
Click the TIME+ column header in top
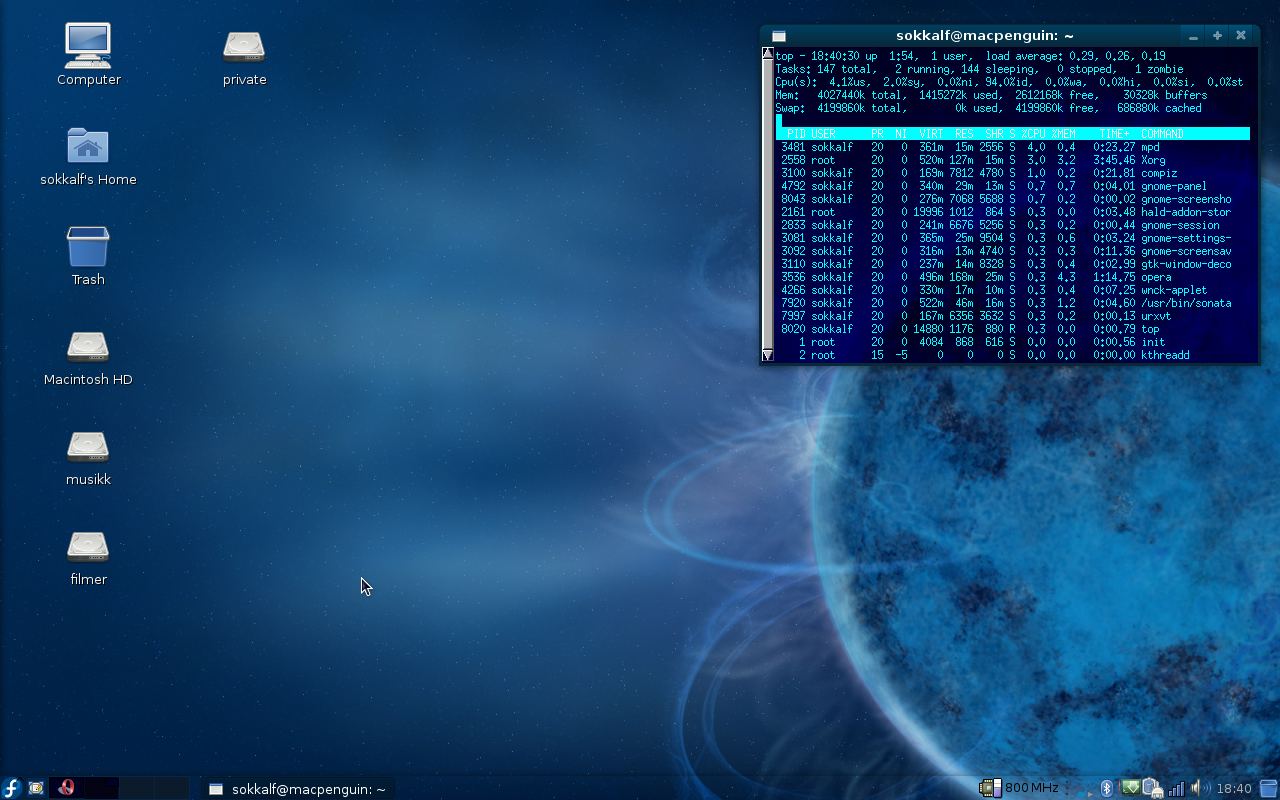pos(1114,134)
